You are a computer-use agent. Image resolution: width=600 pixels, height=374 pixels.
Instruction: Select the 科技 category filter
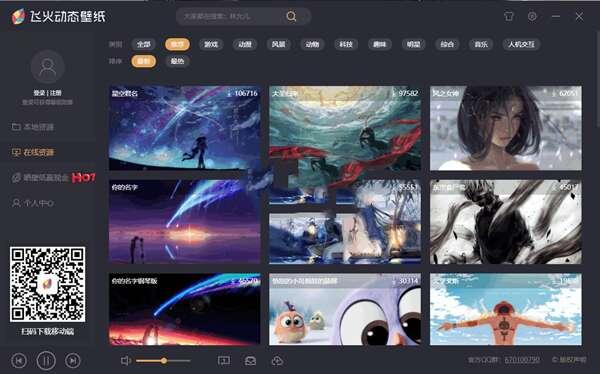(x=346, y=44)
